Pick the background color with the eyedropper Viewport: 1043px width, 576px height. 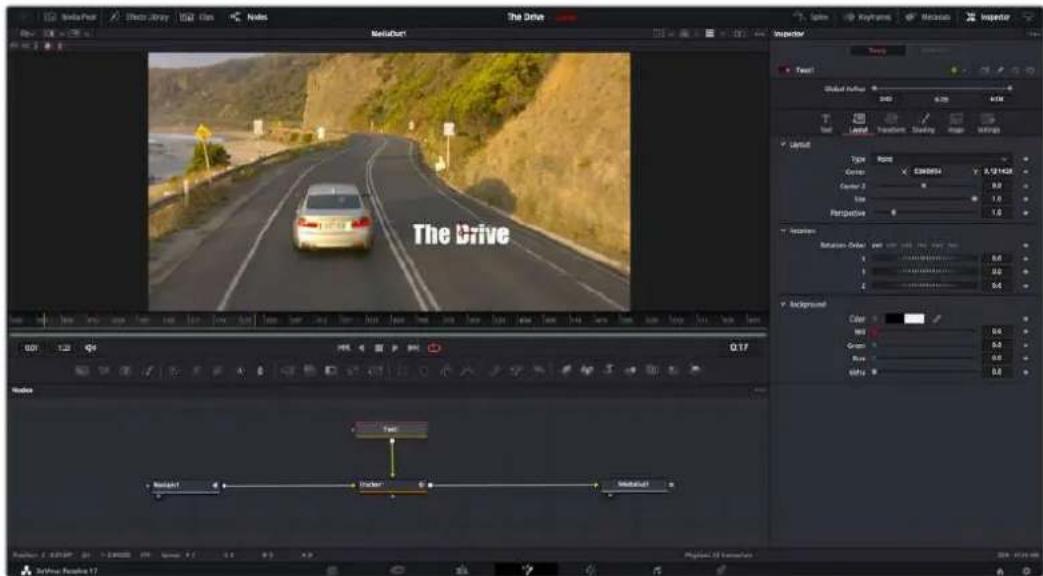[937, 319]
